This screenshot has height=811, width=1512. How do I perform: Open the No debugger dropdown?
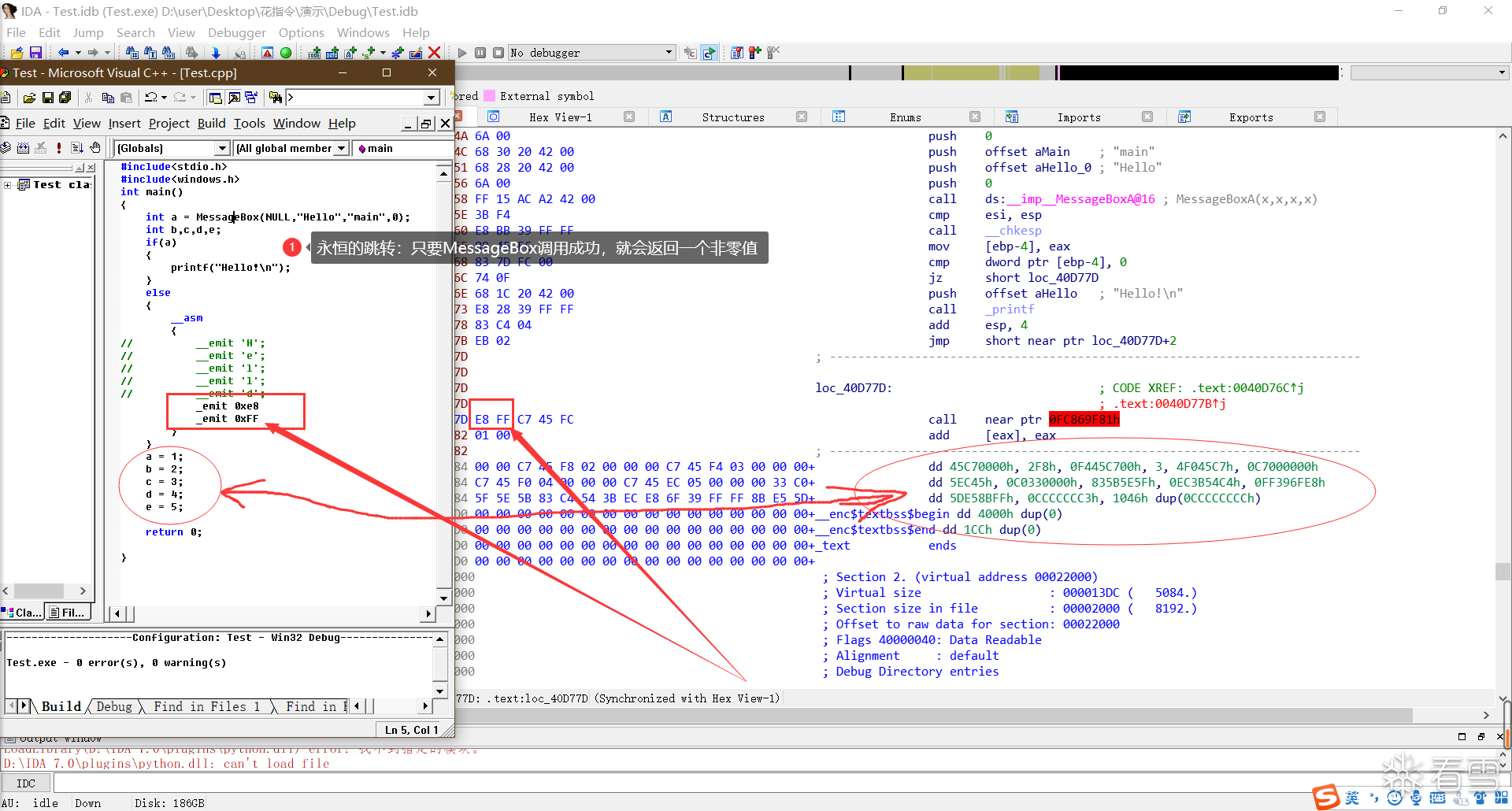(x=669, y=53)
